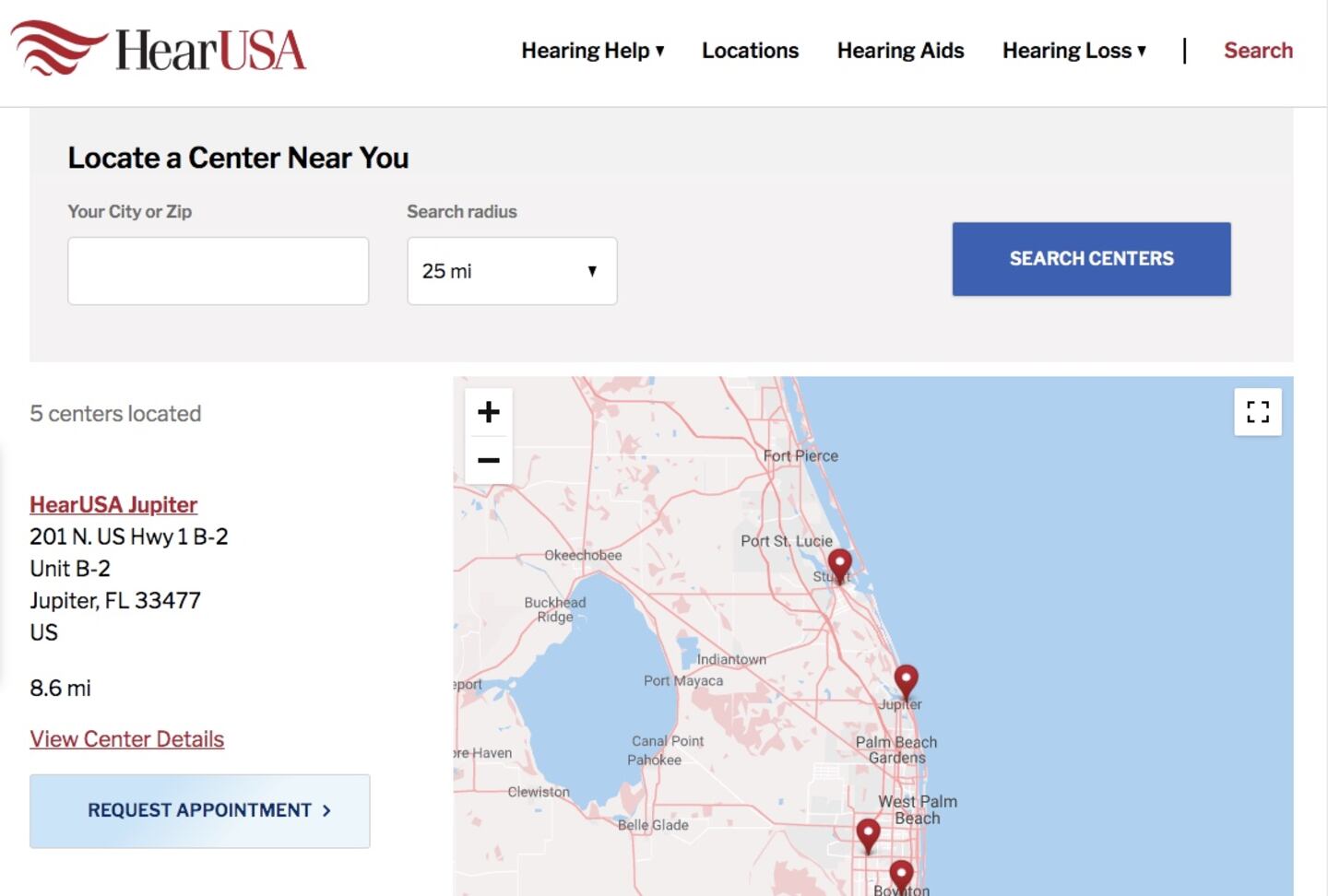The image size is (1328, 896).
Task: Toggle fullscreen map view
Action: (x=1258, y=412)
